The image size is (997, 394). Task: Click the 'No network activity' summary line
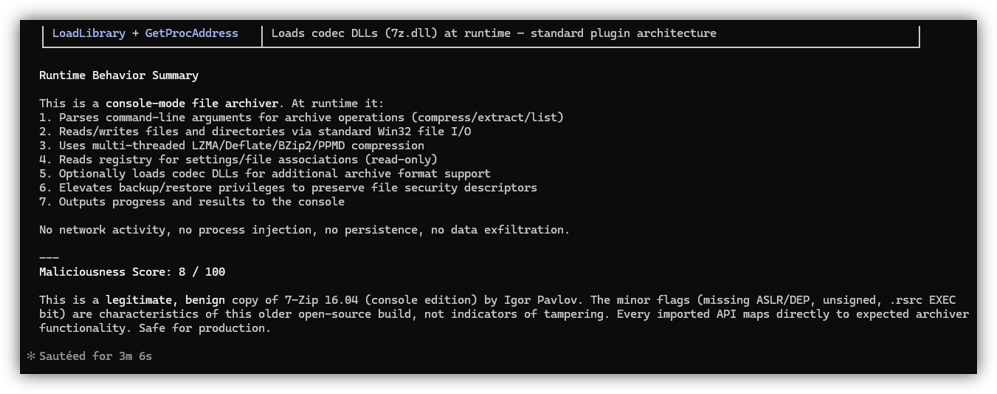tap(305, 230)
